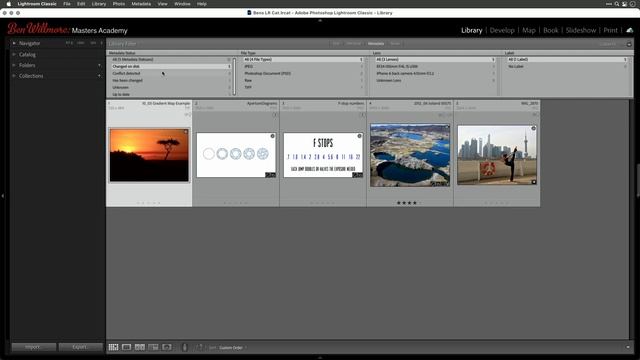Open the Label column header menu
Image resolution: width=640 pixels, height=360 pixels.
tap(509, 53)
